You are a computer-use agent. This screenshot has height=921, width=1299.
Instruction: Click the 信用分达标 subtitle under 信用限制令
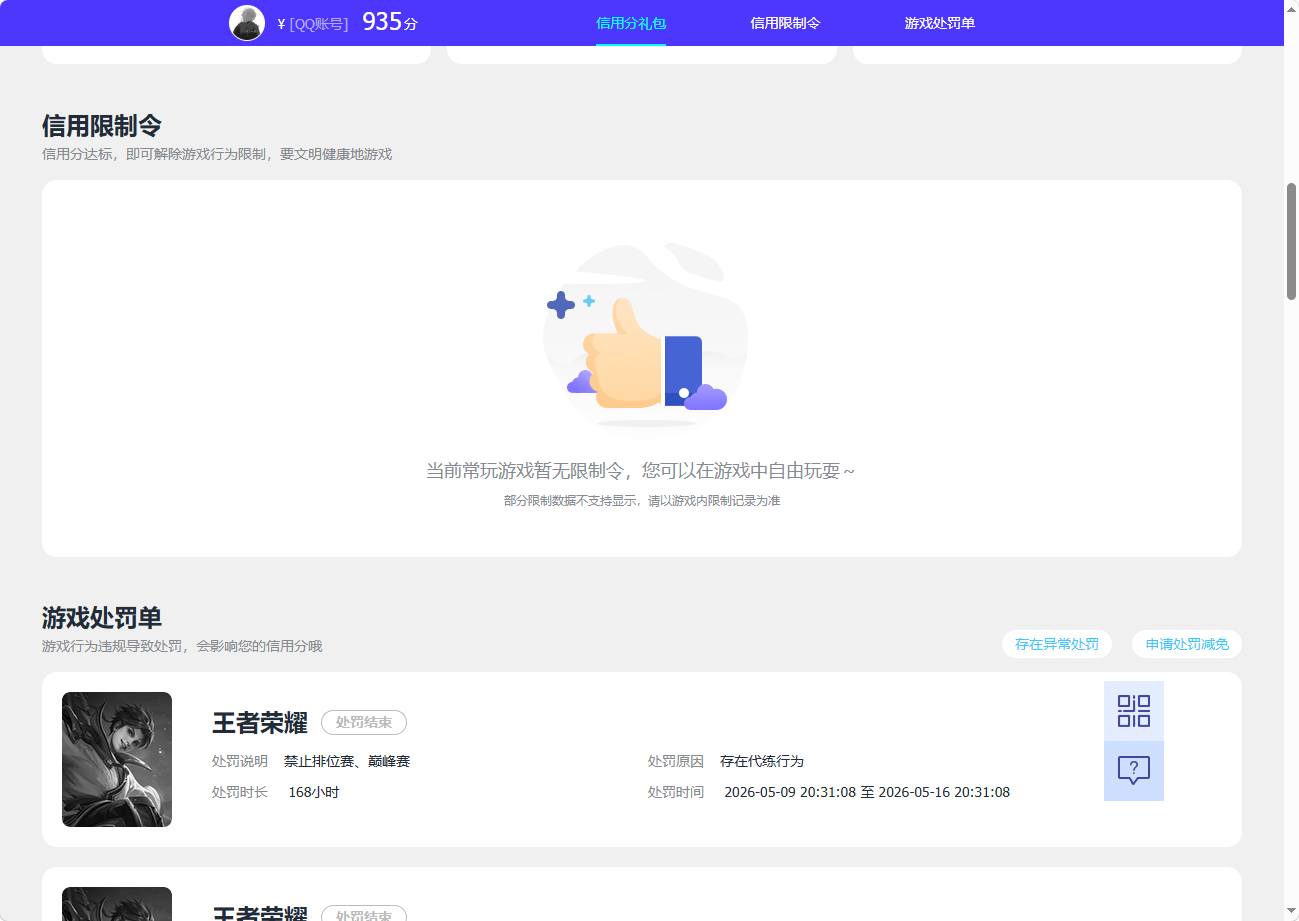tap(217, 154)
